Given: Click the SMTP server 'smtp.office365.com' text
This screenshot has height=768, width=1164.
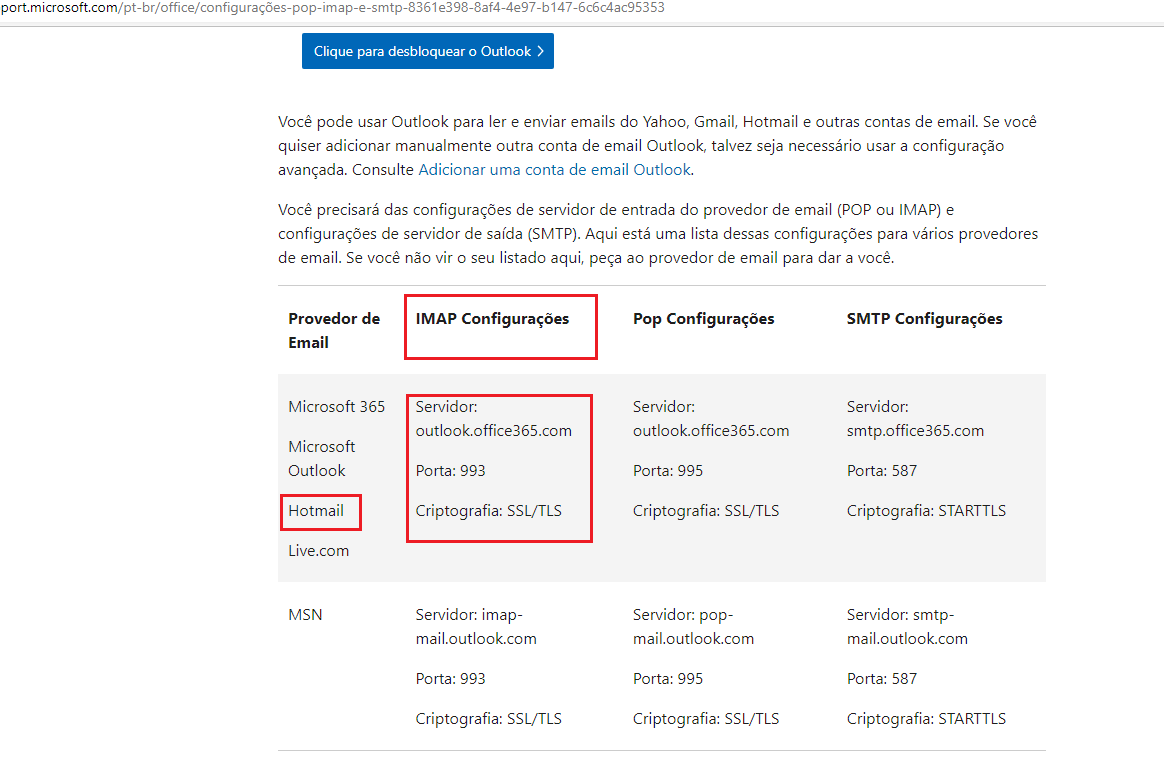Looking at the screenshot, I should (915, 431).
